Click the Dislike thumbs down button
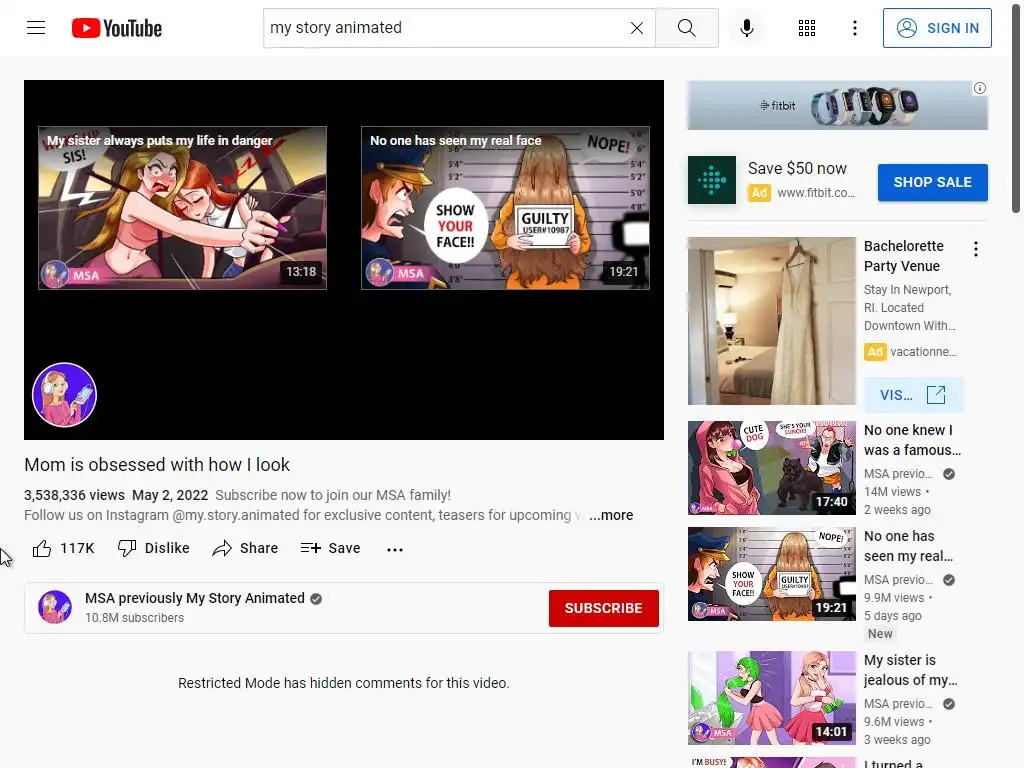This screenshot has height=768, width=1024. click(153, 548)
